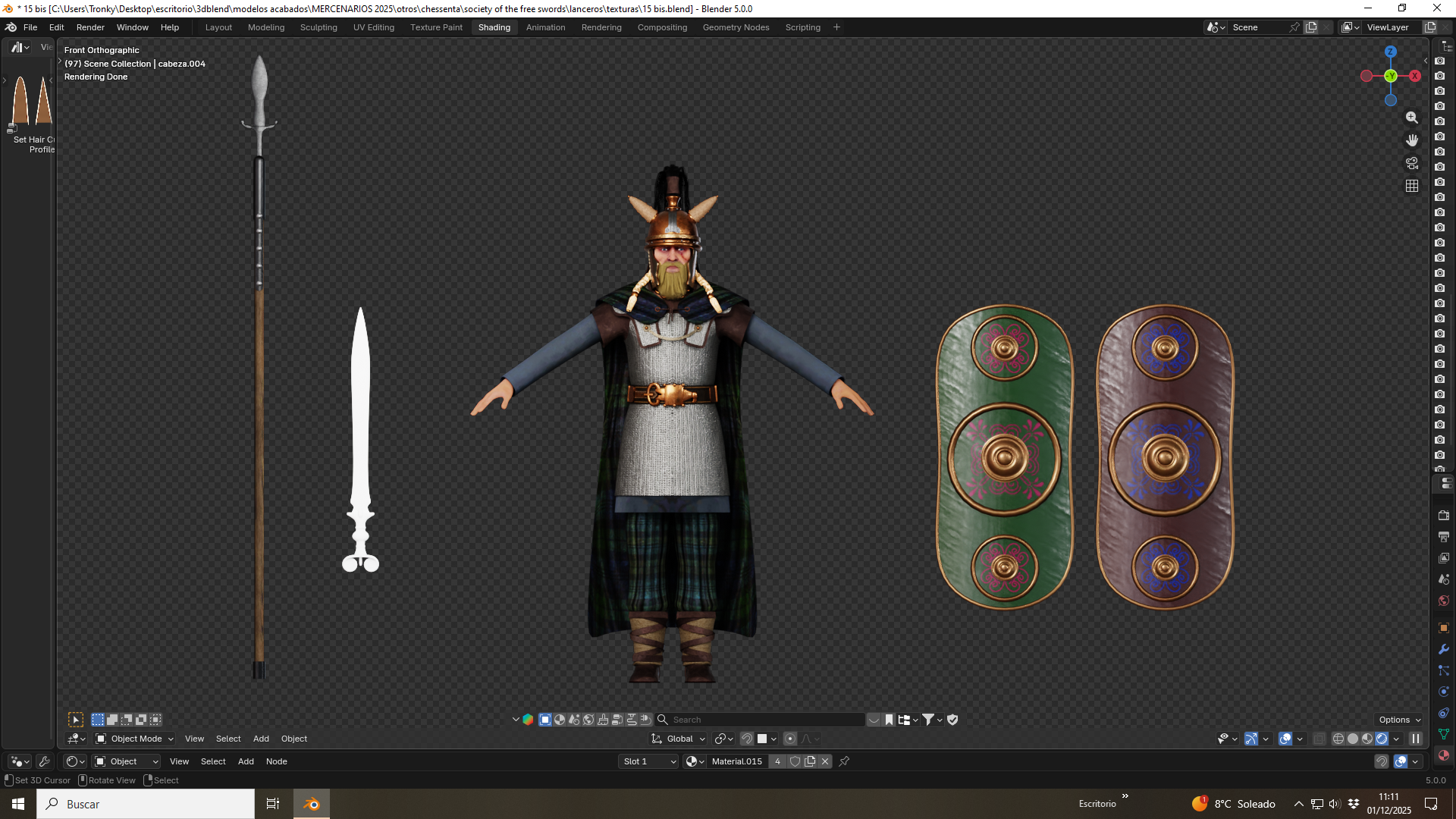
Task: Toggle viewport overlays button
Action: [x=1285, y=739]
